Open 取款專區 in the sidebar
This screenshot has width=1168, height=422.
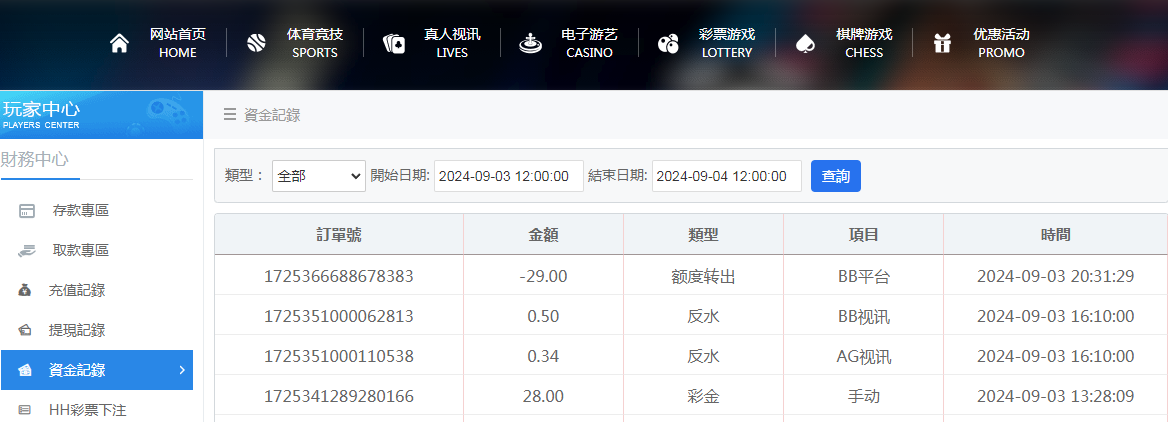80,250
